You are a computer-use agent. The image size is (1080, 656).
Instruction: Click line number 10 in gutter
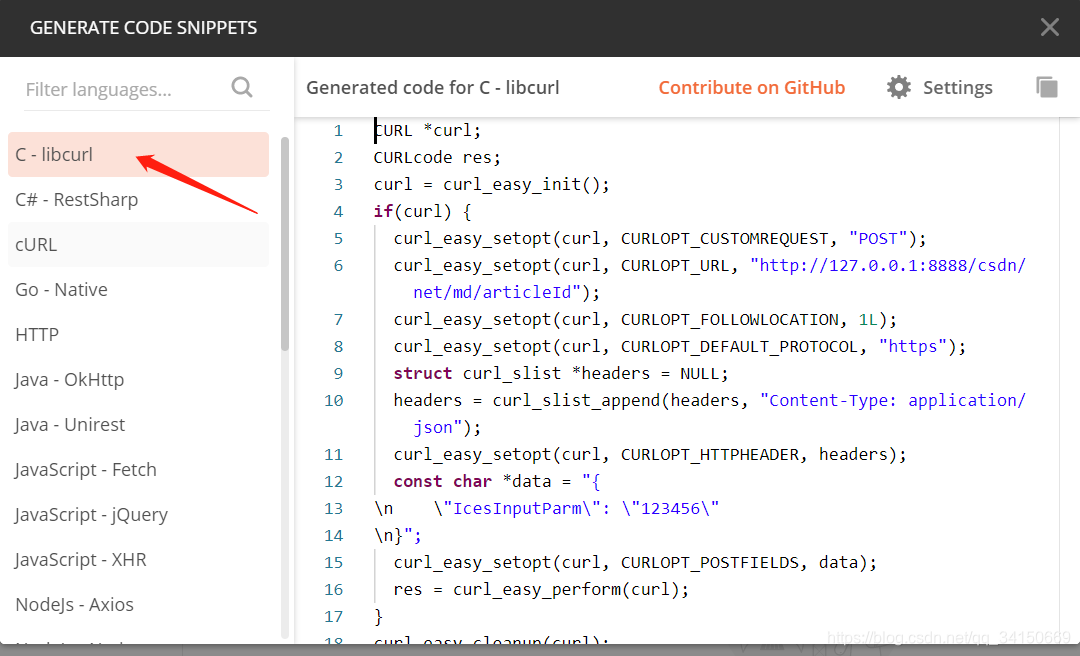pos(333,400)
